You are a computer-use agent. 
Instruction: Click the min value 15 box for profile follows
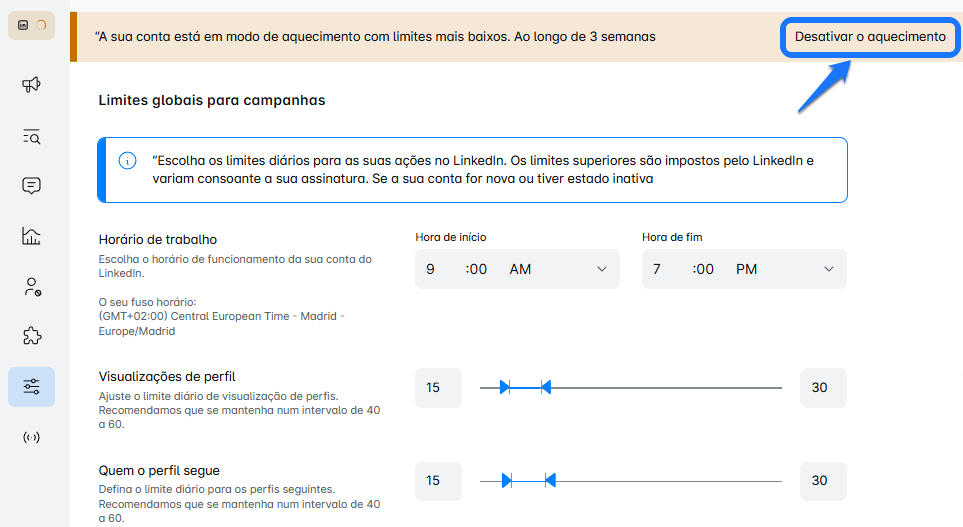(x=438, y=481)
